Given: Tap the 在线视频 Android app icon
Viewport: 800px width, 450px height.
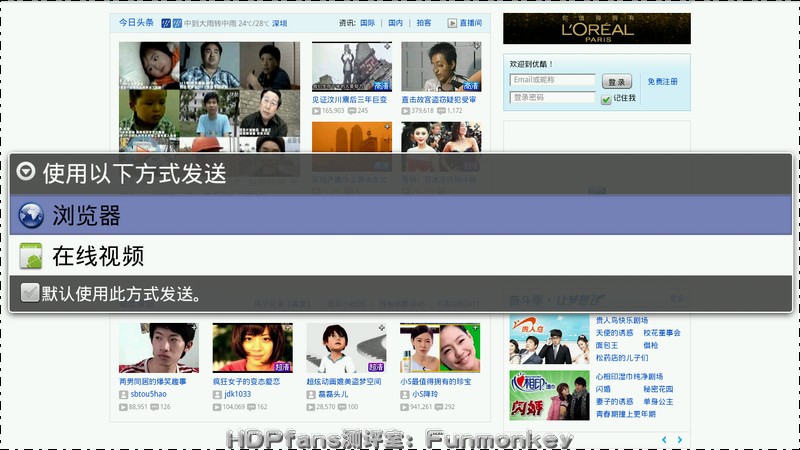Looking at the screenshot, I should tap(31, 256).
